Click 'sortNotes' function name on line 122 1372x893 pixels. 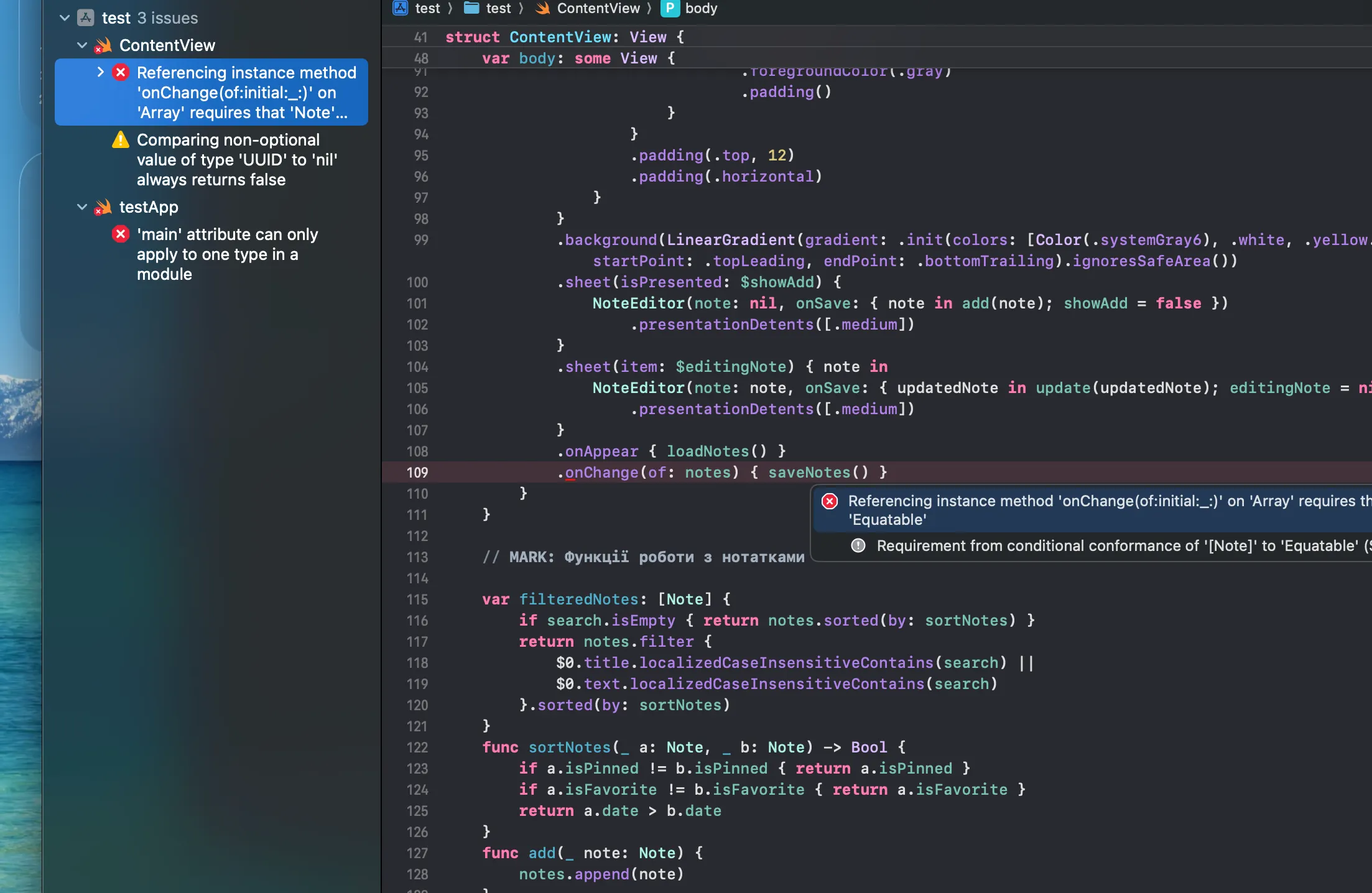(x=569, y=747)
